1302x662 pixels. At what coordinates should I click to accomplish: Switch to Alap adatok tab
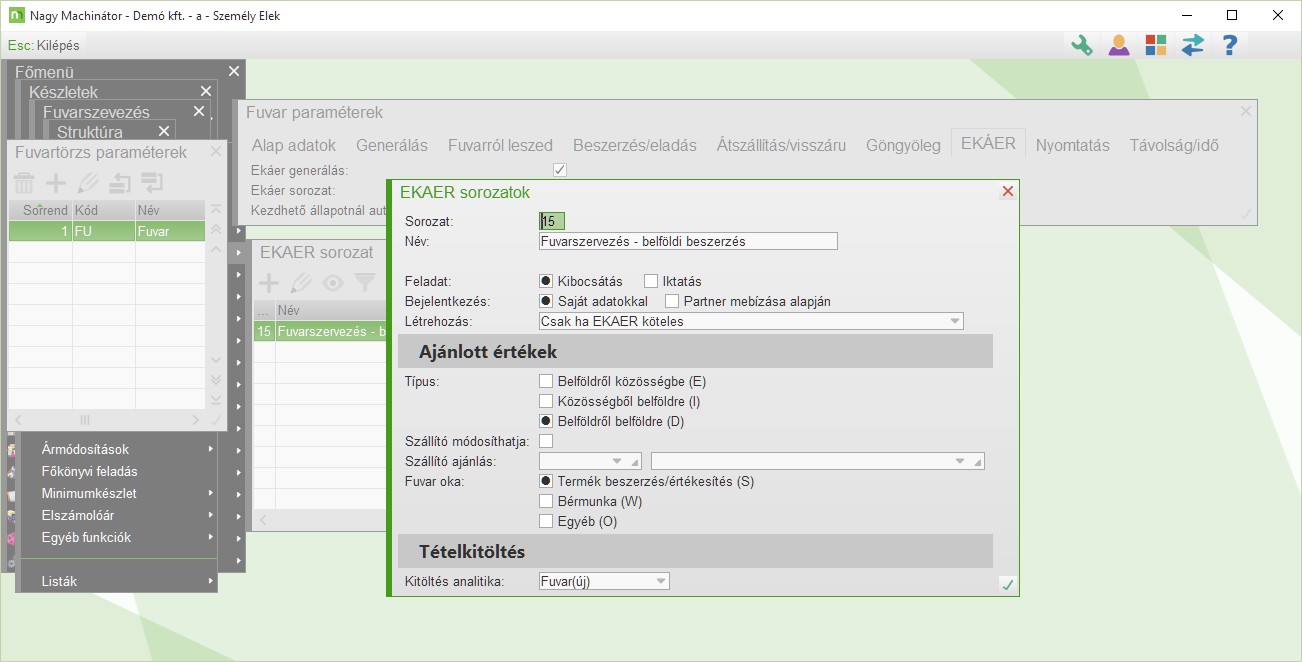(x=294, y=145)
